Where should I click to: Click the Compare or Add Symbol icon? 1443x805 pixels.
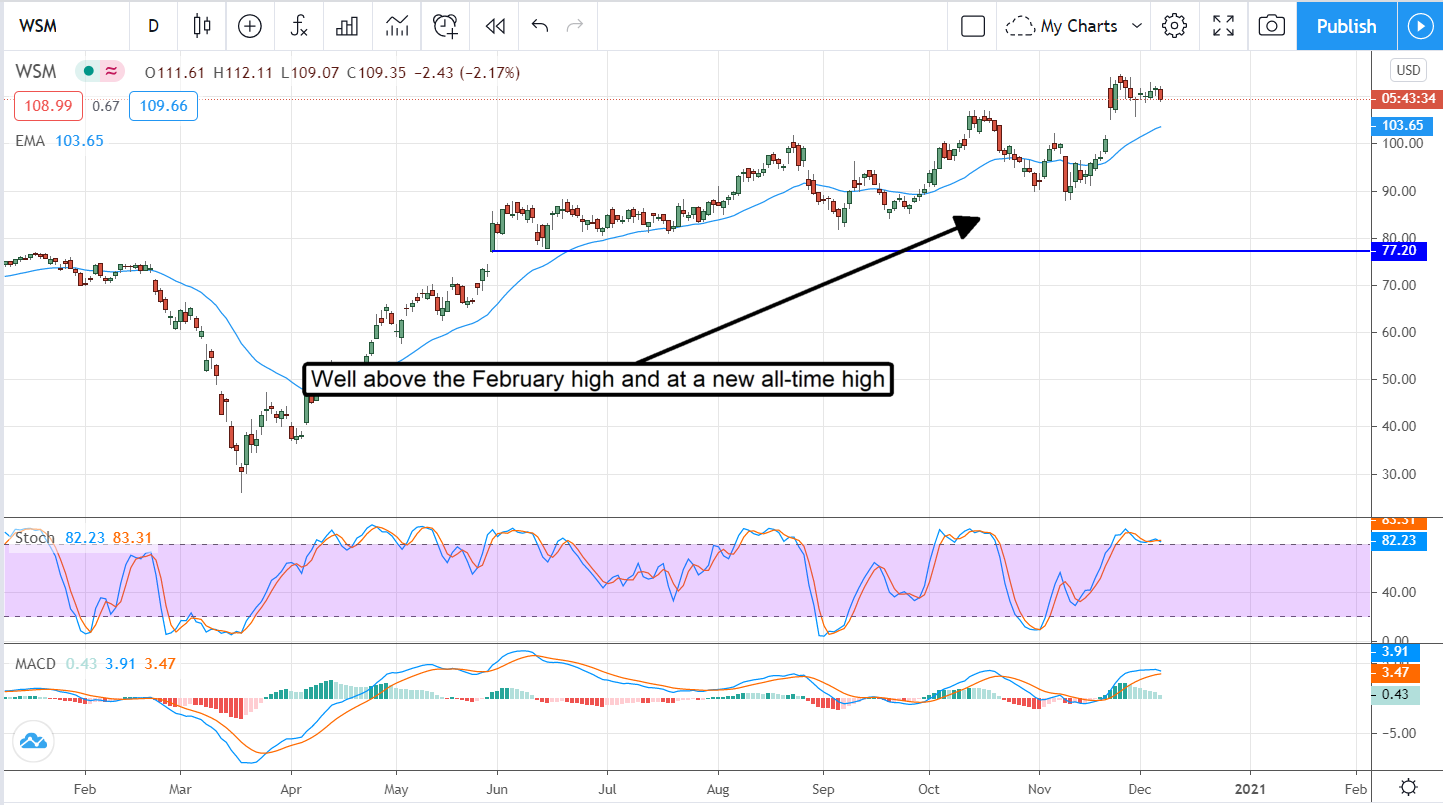click(250, 26)
